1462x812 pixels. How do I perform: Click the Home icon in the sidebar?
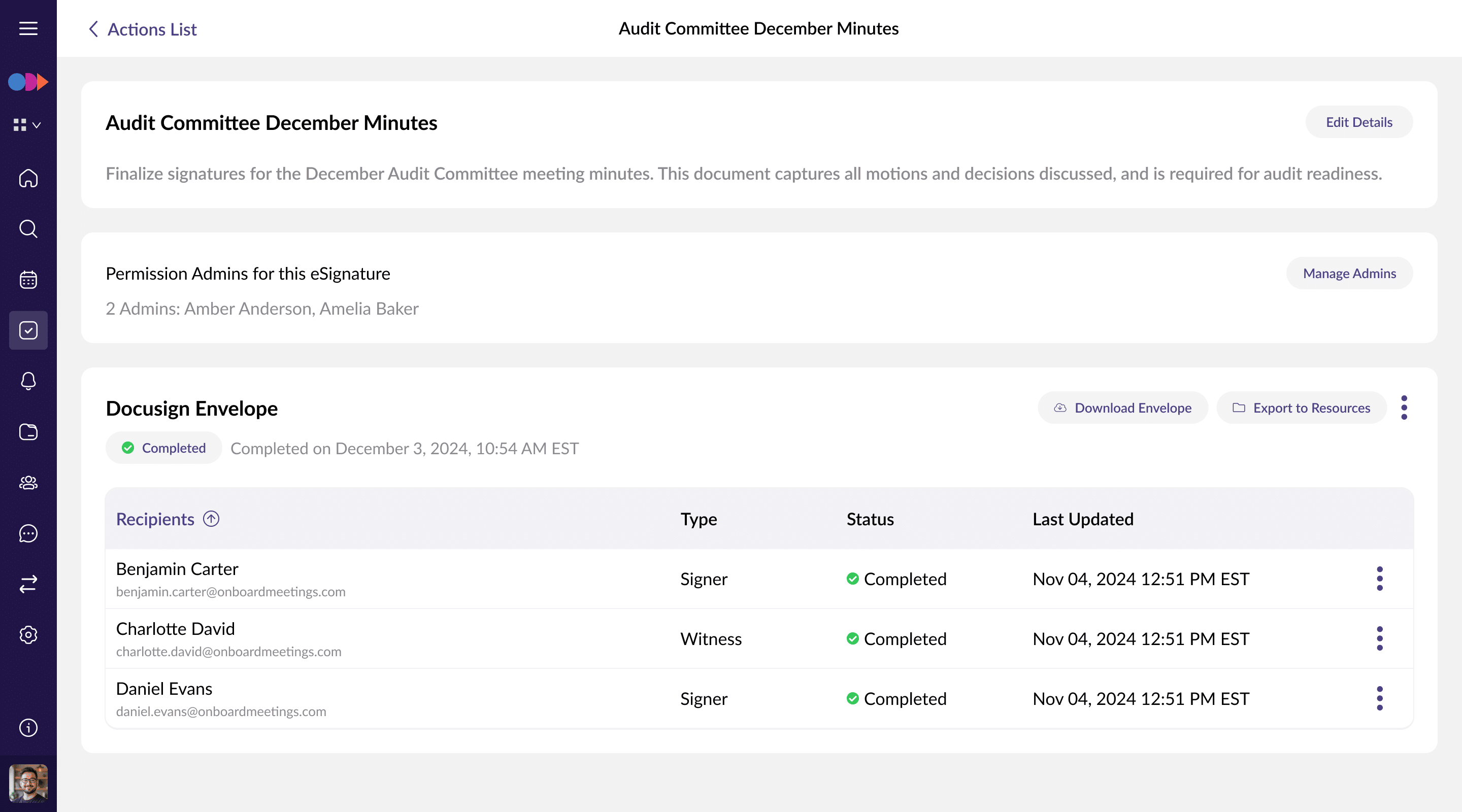click(28, 178)
